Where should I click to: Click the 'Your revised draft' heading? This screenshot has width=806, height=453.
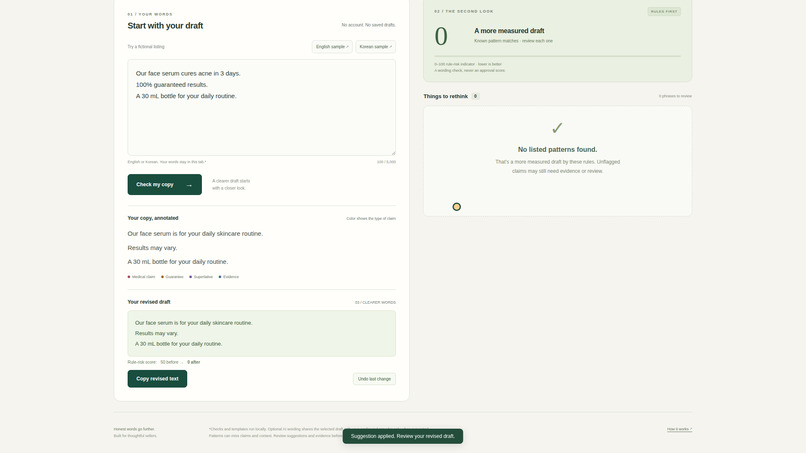tap(149, 302)
